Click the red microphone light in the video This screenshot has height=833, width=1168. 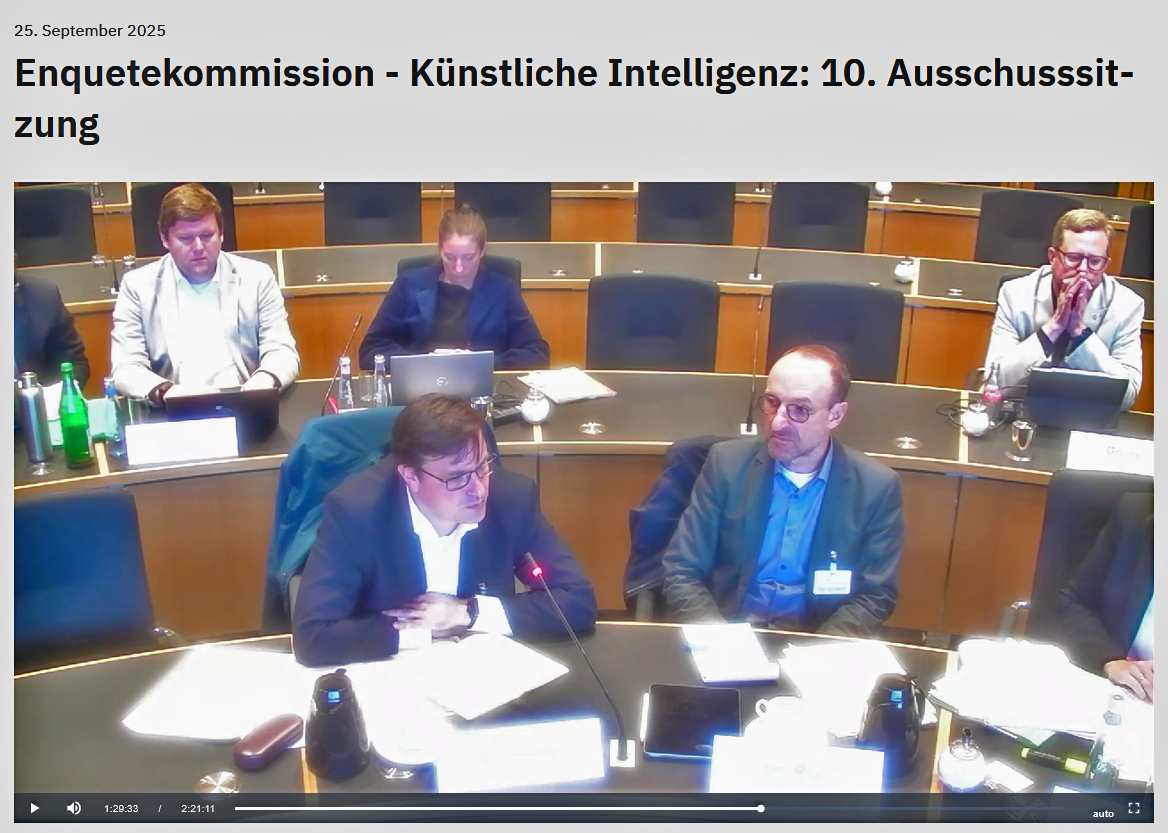[x=536, y=572]
